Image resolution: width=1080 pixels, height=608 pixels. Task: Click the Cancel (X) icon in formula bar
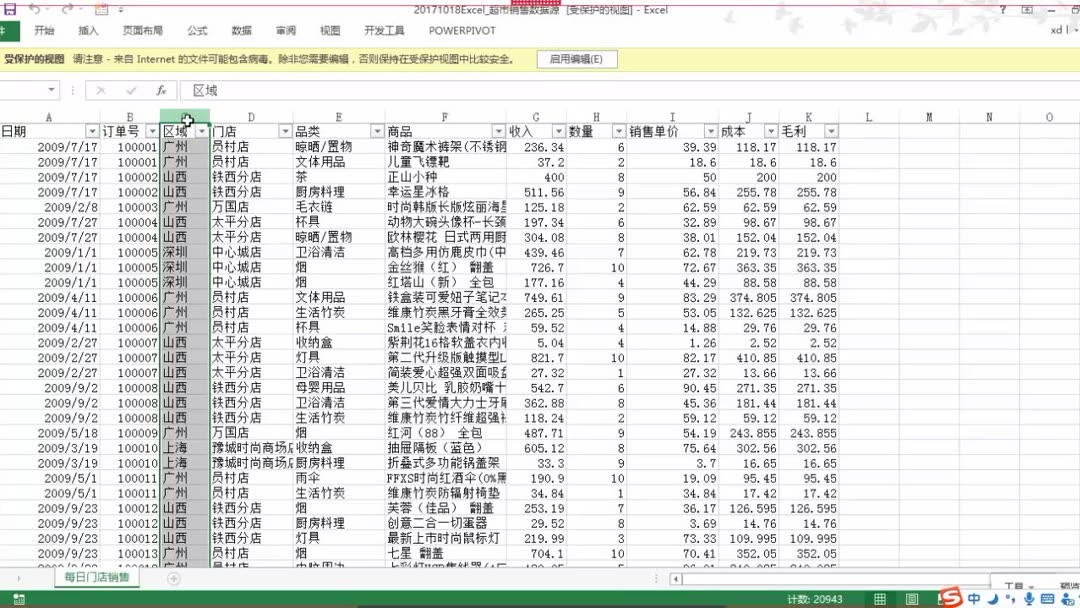(x=100, y=90)
